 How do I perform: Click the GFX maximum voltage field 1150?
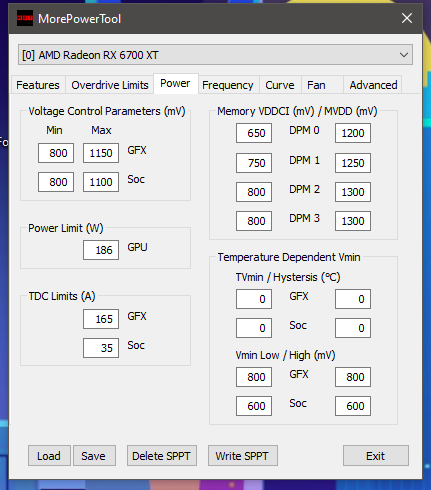pos(101,153)
